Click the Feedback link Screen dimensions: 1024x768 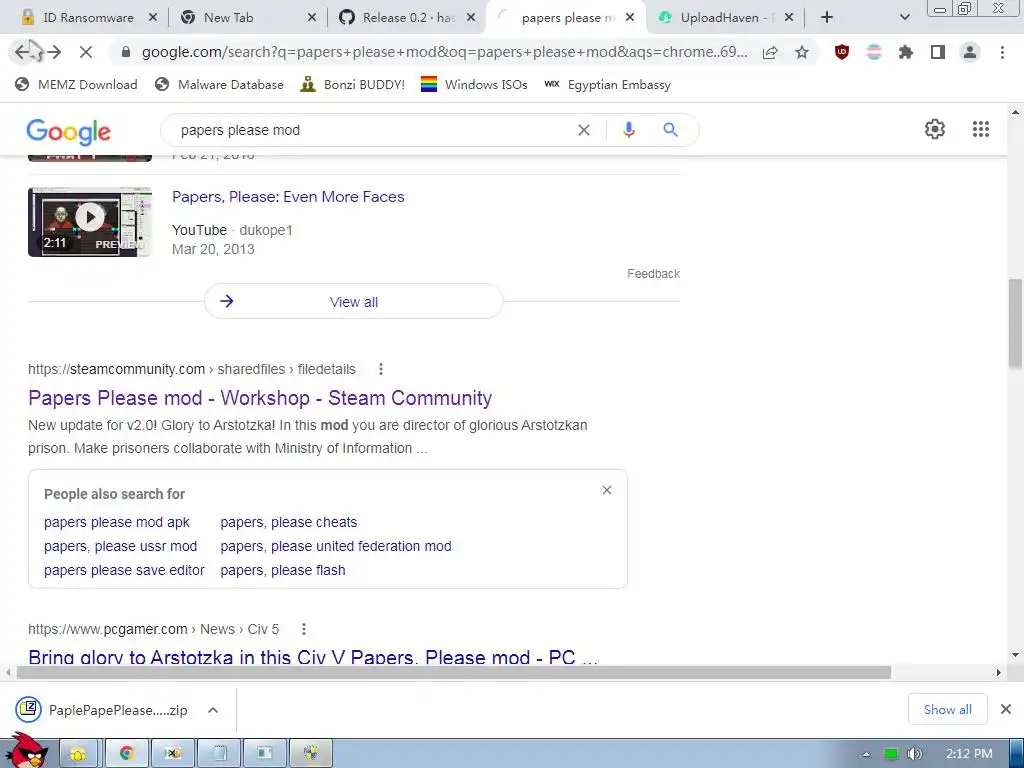coord(653,274)
